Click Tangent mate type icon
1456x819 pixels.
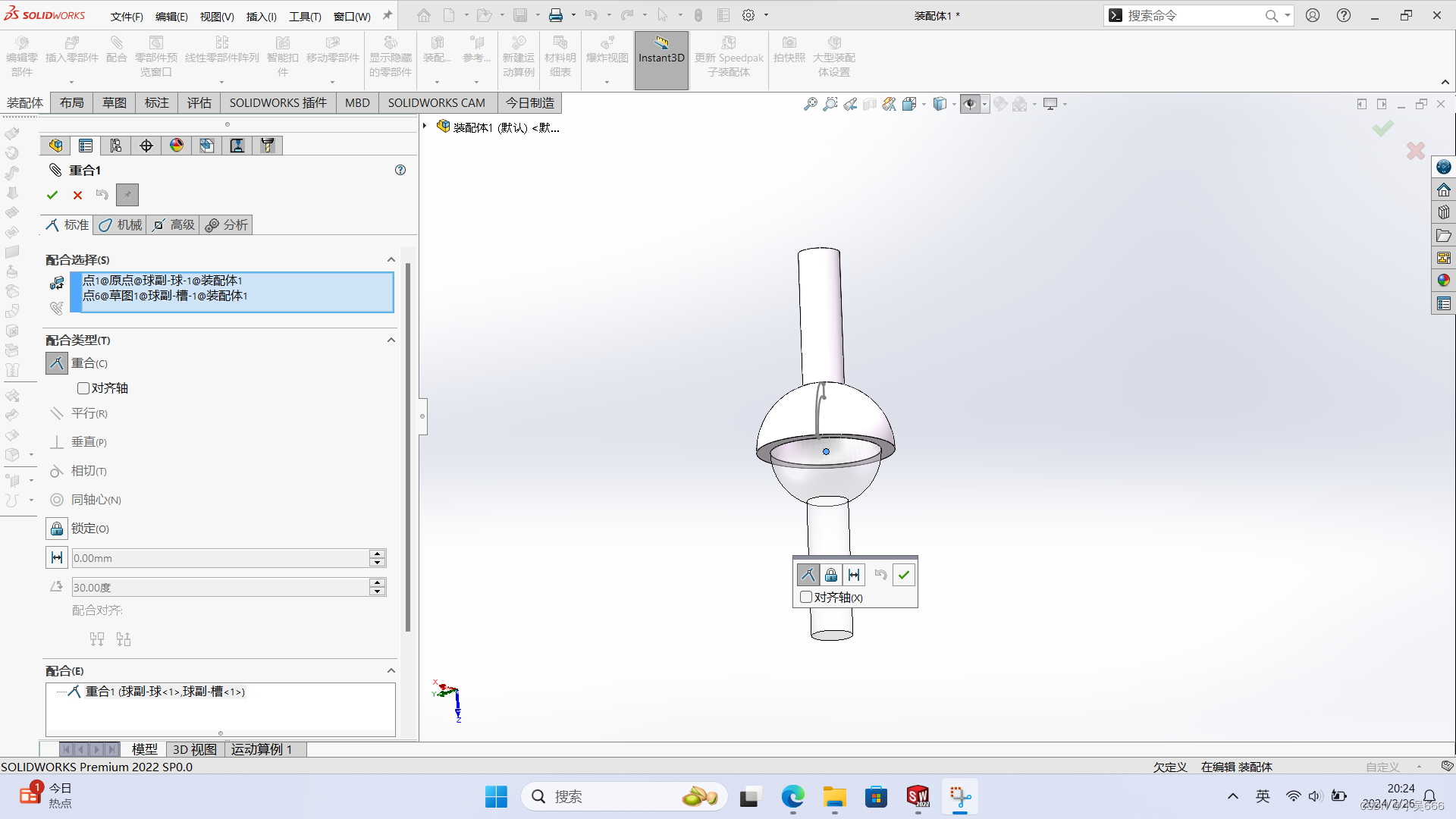click(57, 471)
